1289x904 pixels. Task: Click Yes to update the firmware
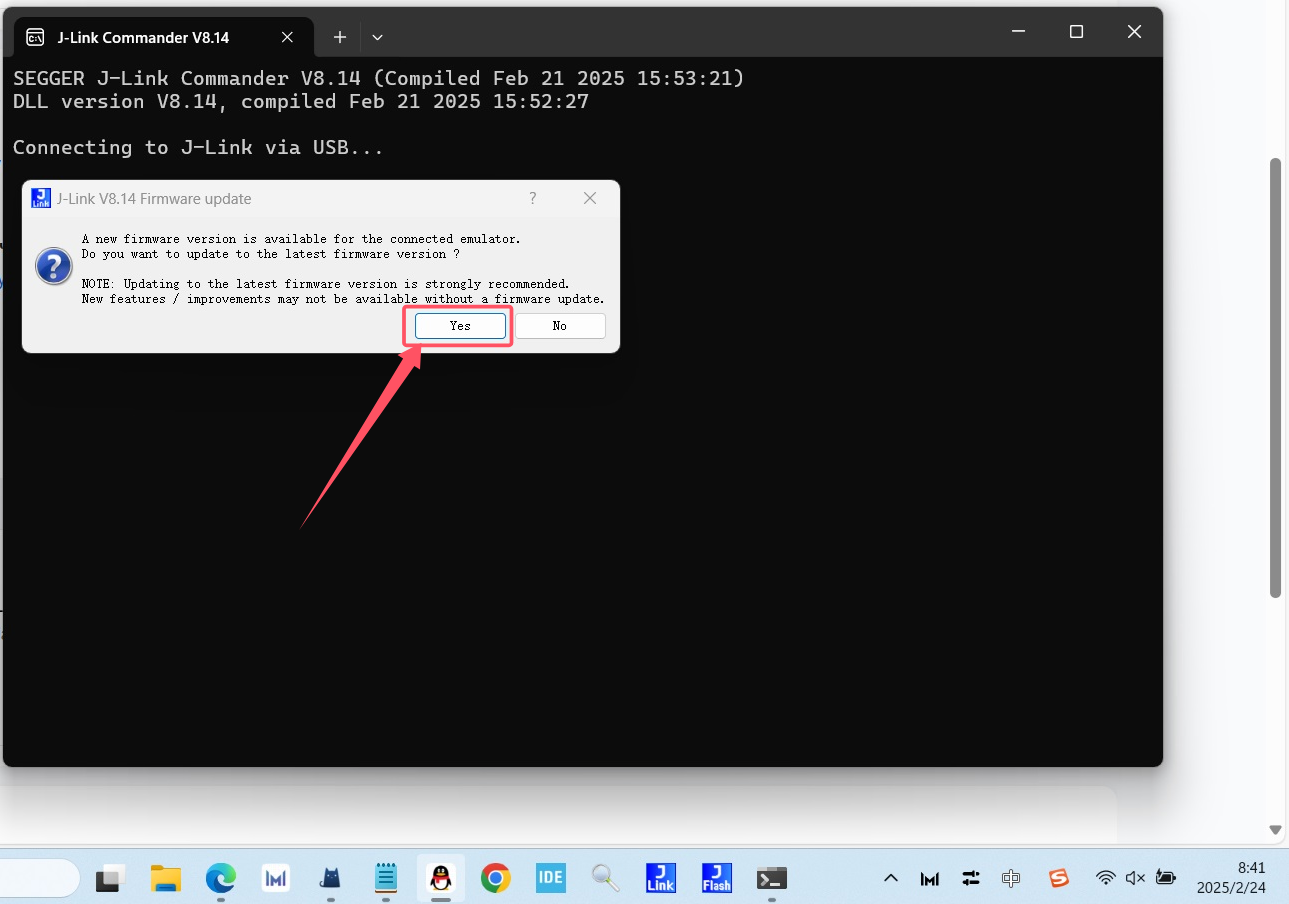460,326
